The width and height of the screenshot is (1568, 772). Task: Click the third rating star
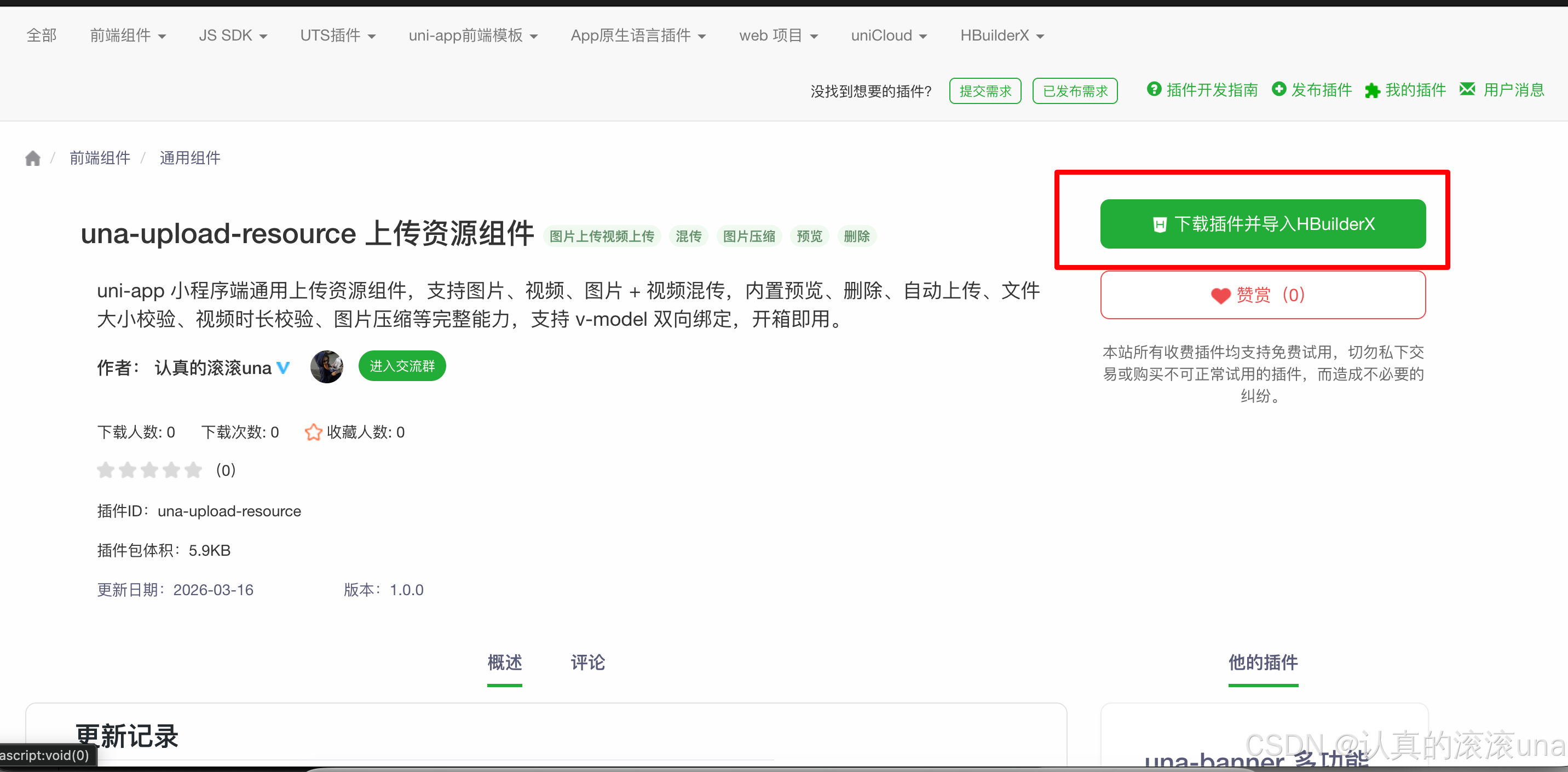[150, 470]
